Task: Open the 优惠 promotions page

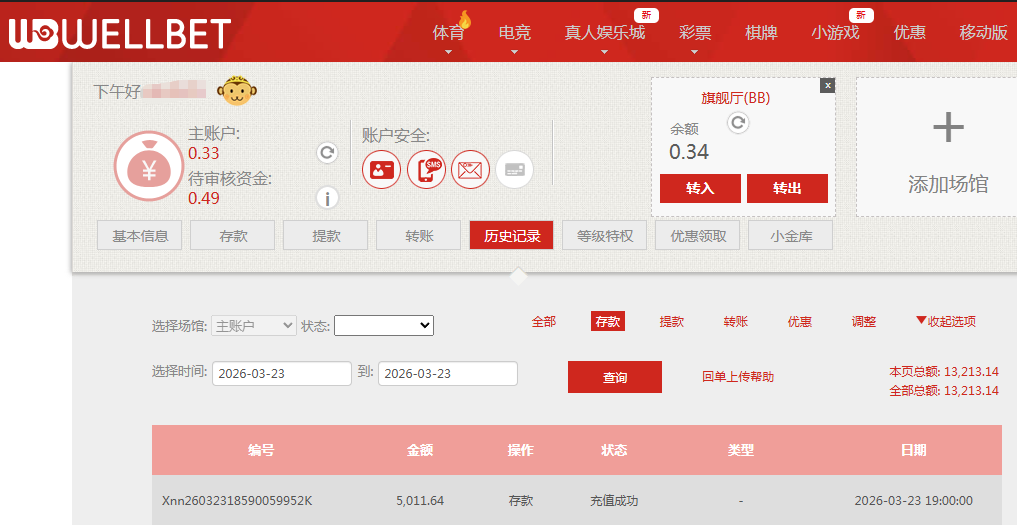Action: (x=909, y=32)
